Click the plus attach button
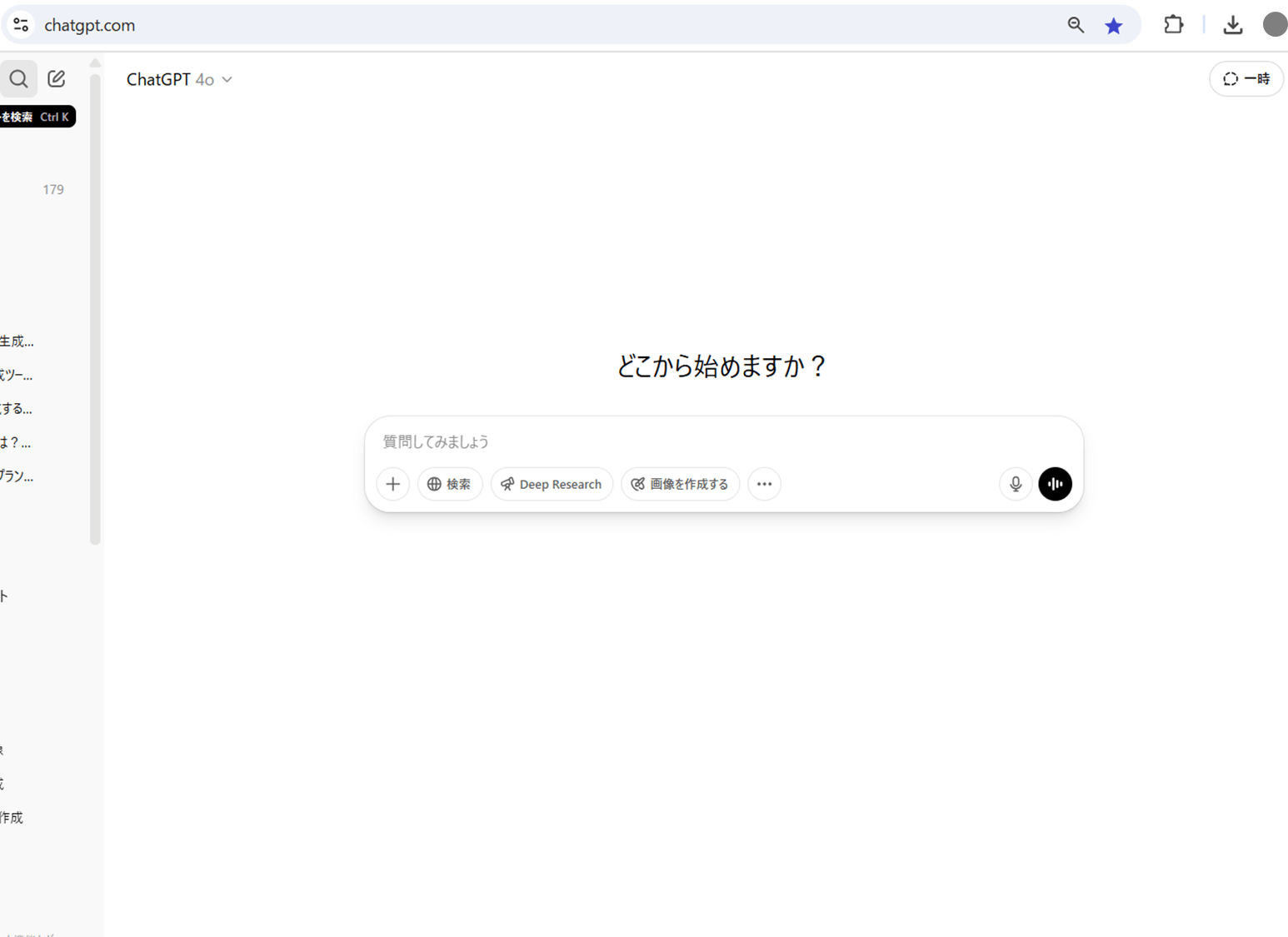Screen dimensions: 1288x937 click(393, 484)
